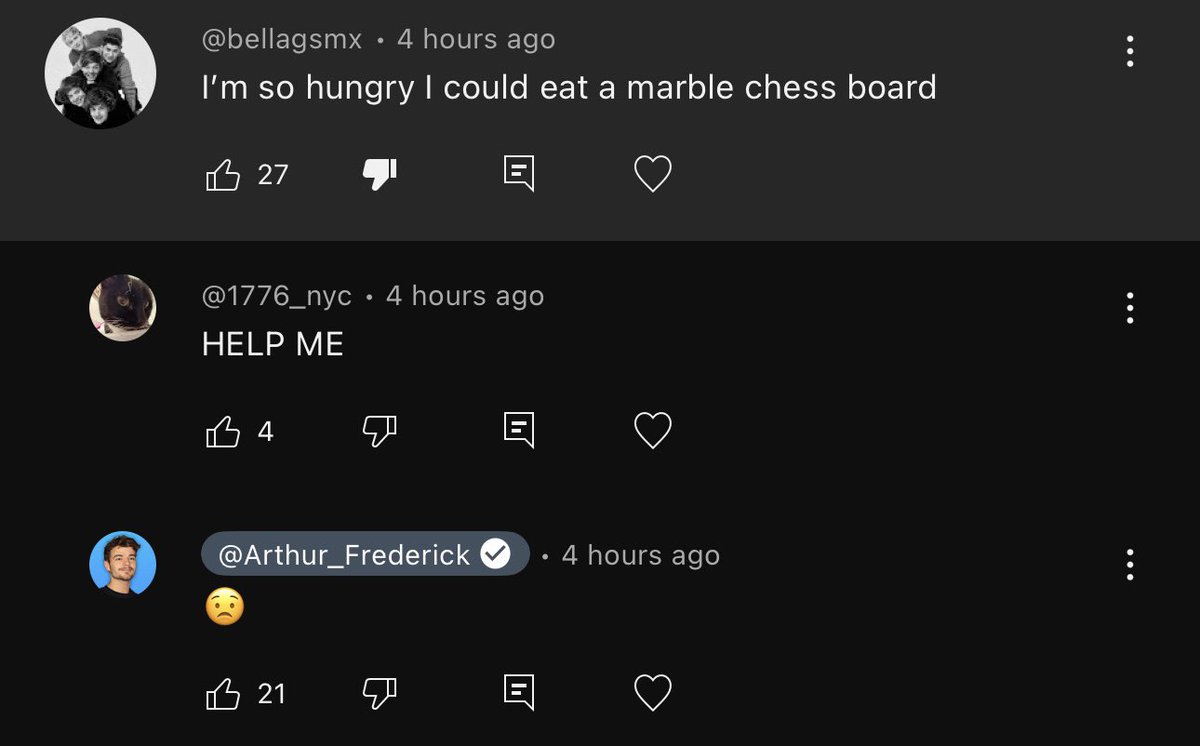The width and height of the screenshot is (1200, 746).
Task: Reply to bellagsmx's comment
Action: 517,175
